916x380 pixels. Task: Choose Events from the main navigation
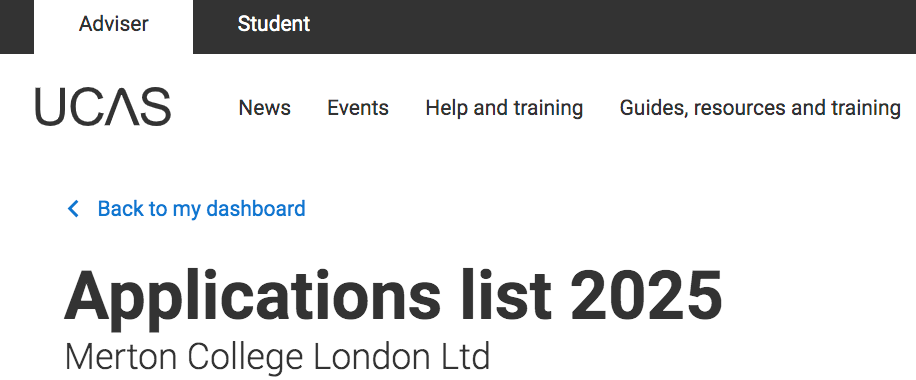tap(358, 108)
